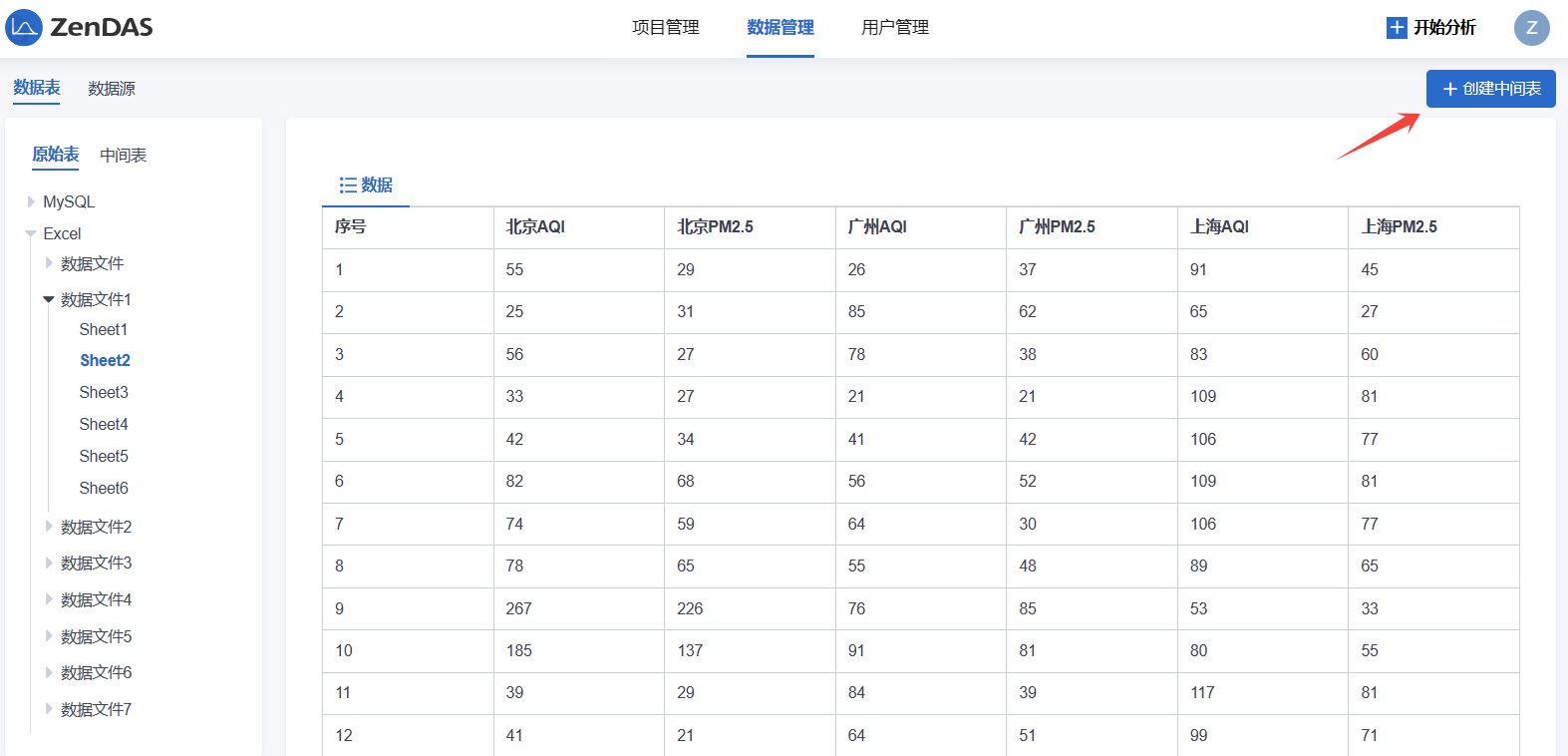The height and width of the screenshot is (756, 1568).
Task: Click the list icon on 数据 tab
Action: click(347, 186)
